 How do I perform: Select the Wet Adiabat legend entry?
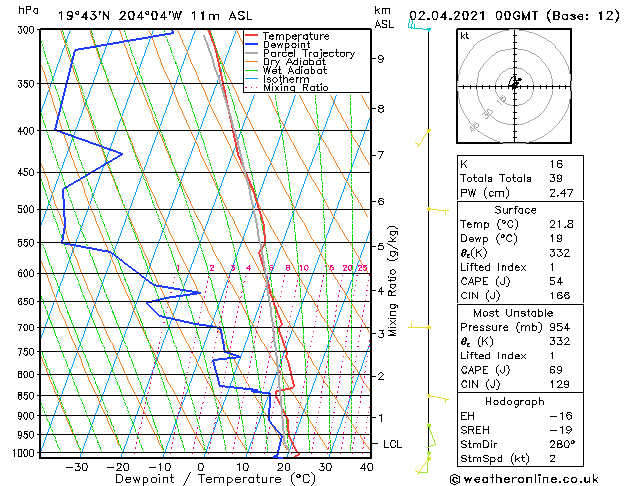coord(295,71)
